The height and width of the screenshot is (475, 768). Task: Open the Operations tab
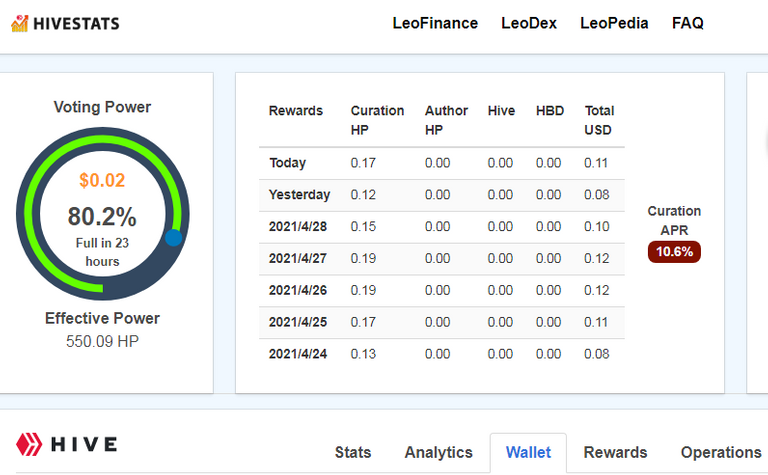(x=721, y=452)
